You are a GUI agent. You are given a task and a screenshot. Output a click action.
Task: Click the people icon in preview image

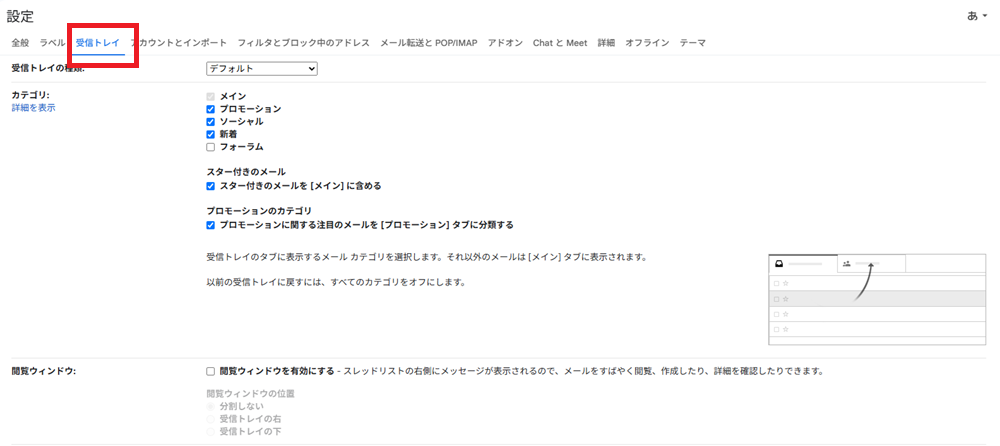click(x=847, y=264)
